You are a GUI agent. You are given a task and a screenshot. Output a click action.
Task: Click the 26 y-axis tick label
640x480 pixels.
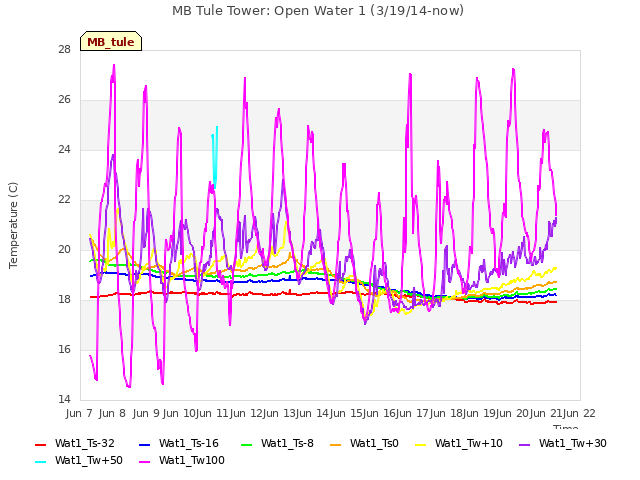point(64,100)
